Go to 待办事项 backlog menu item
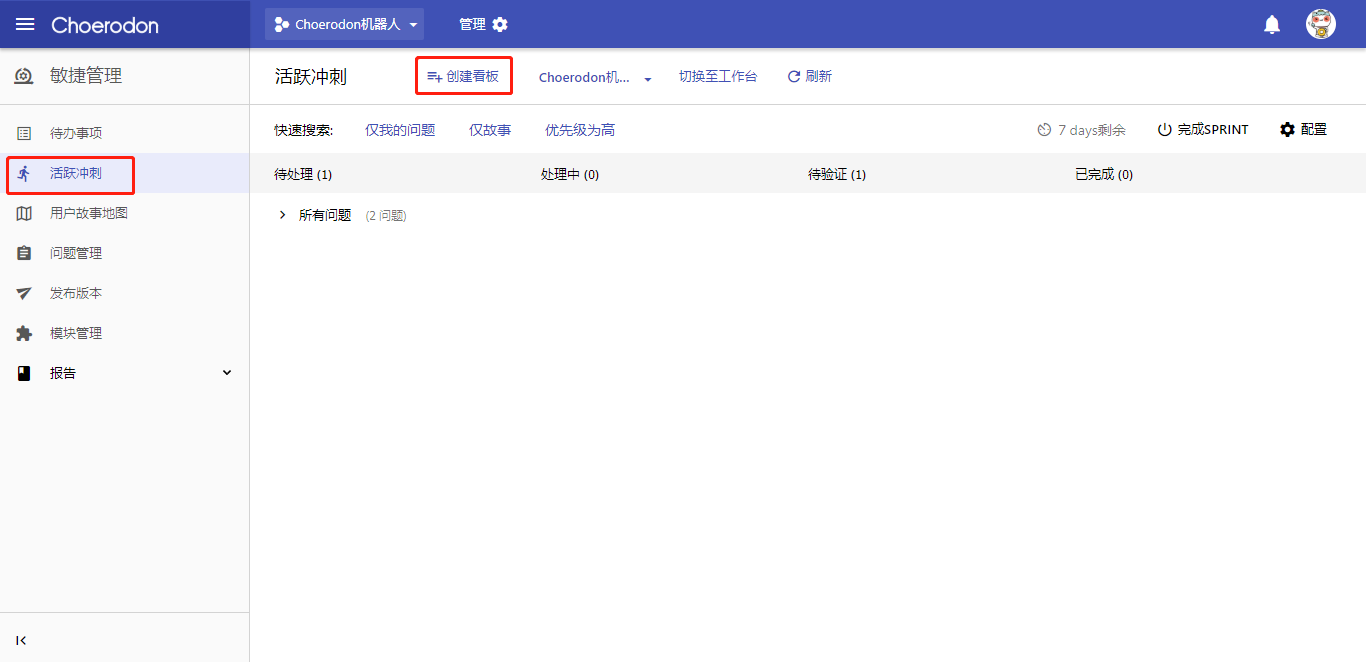Viewport: 1366px width, 662px height. click(76, 133)
